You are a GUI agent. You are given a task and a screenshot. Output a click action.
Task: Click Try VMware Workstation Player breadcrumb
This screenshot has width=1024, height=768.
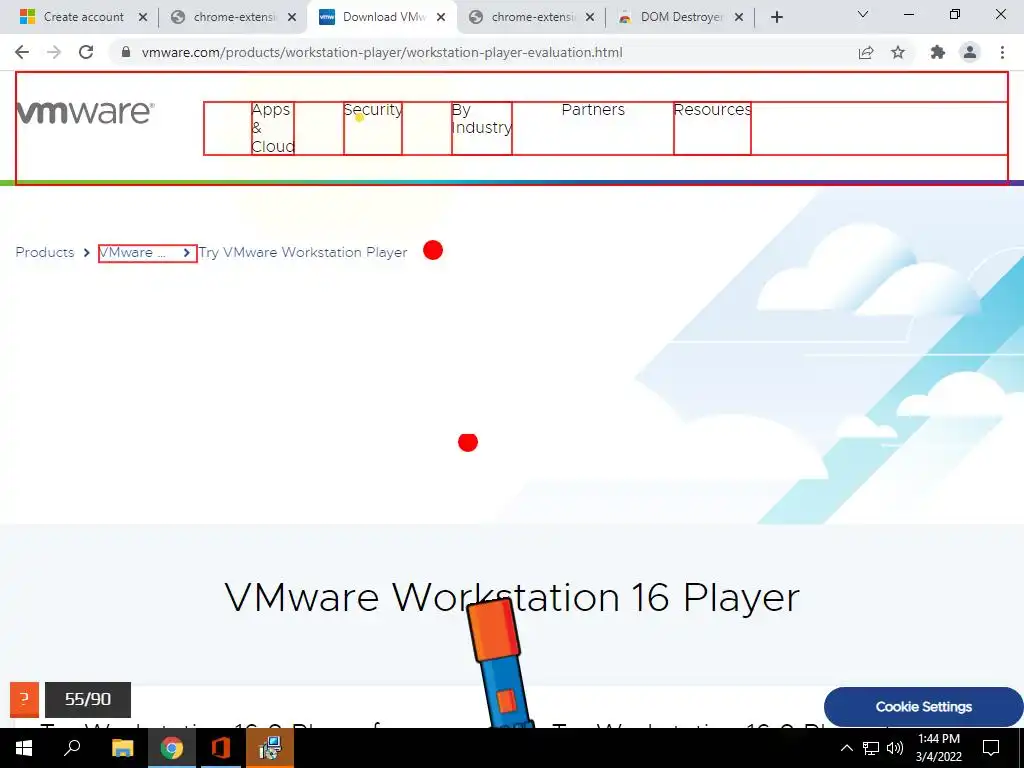point(303,252)
